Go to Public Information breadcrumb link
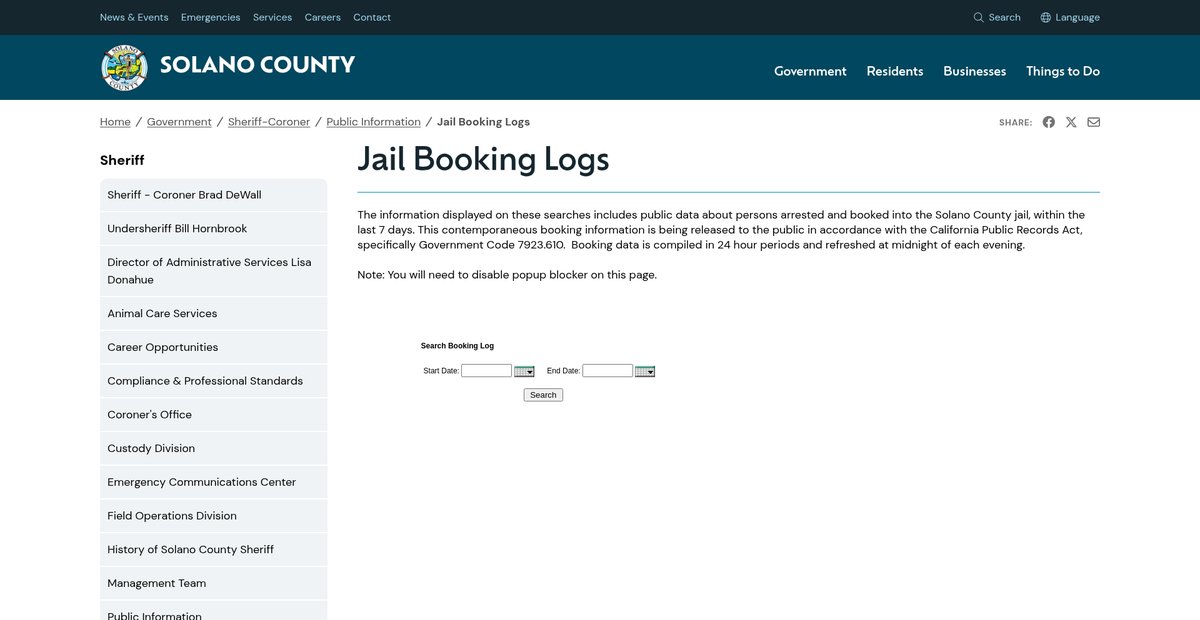1200x620 pixels. [373, 122]
